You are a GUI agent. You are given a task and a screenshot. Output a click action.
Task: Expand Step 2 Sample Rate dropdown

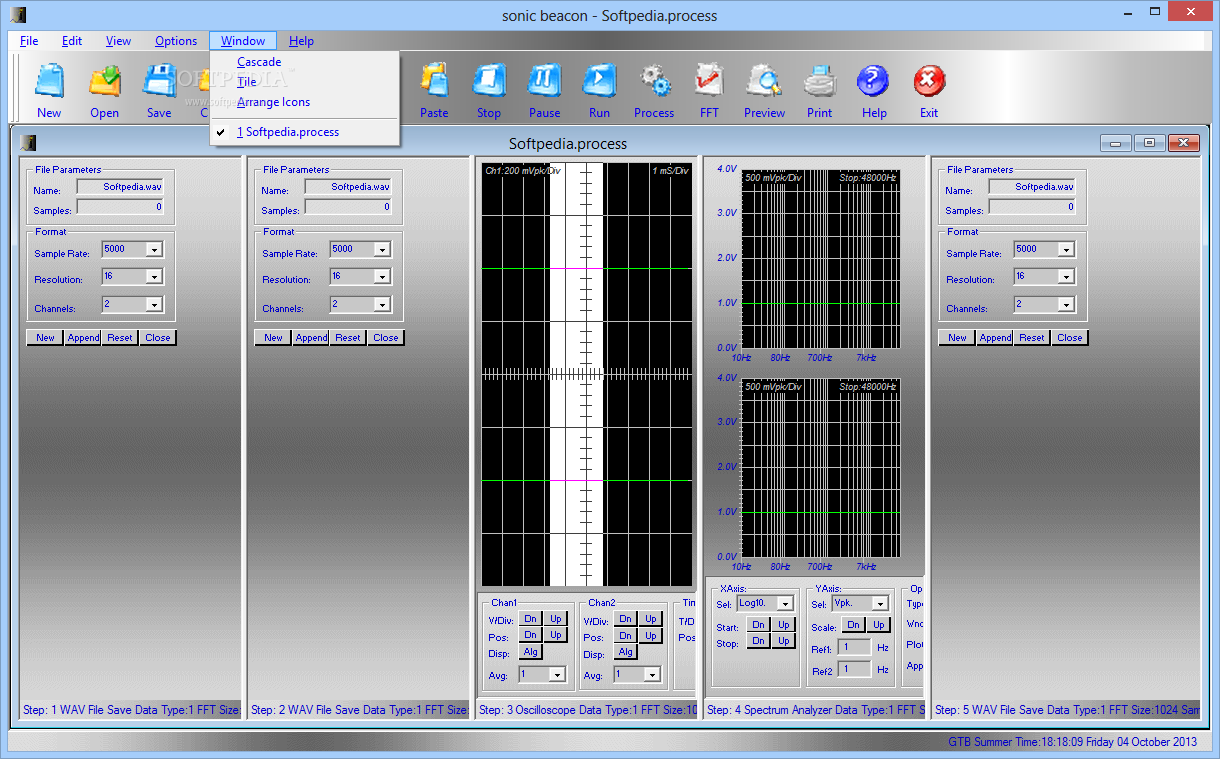(382, 250)
